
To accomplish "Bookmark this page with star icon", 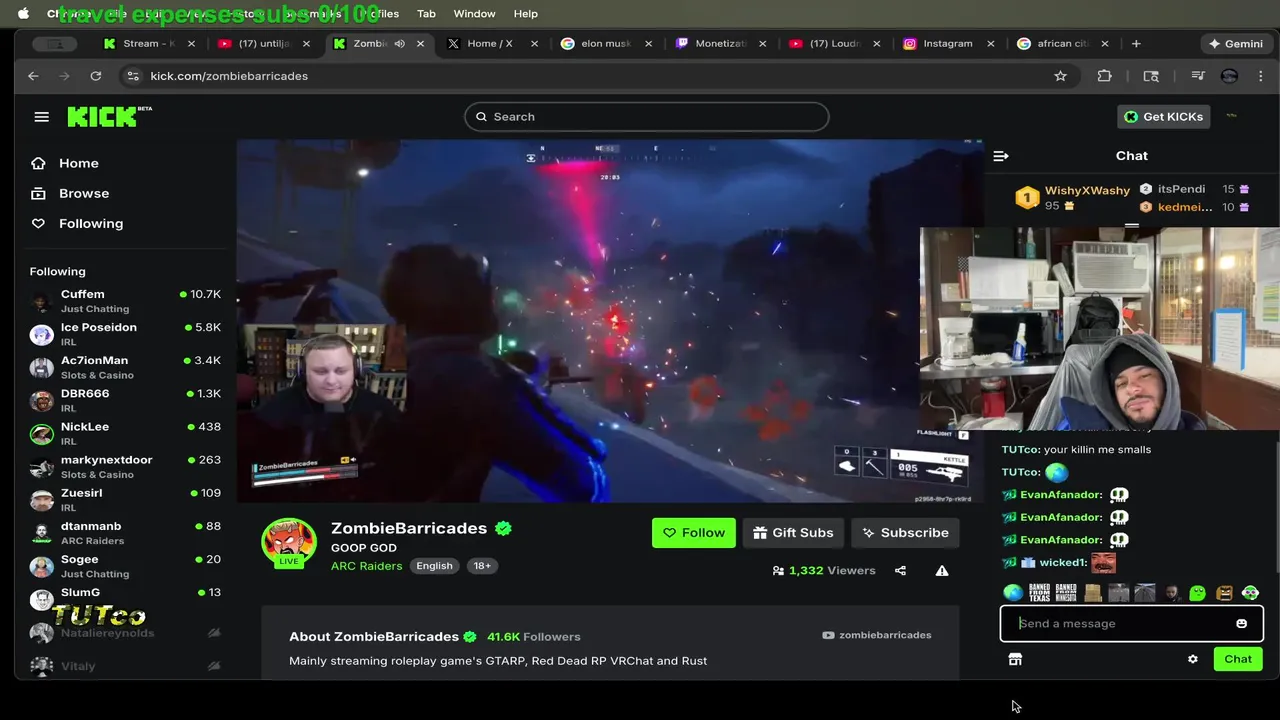I will click(x=1060, y=76).
